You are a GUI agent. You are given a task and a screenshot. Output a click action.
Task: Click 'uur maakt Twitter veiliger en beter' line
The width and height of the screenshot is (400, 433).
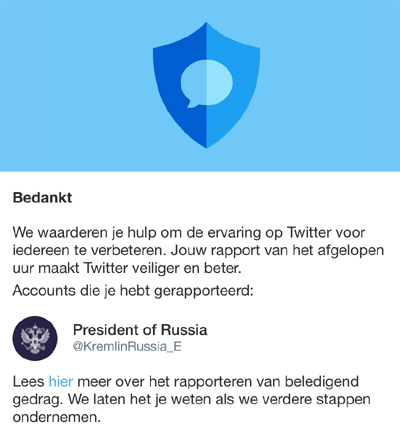(127, 268)
